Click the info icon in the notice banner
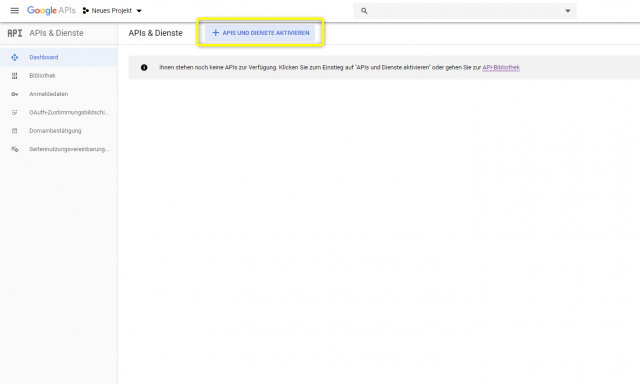This screenshot has height=384, width=640. 144,67
